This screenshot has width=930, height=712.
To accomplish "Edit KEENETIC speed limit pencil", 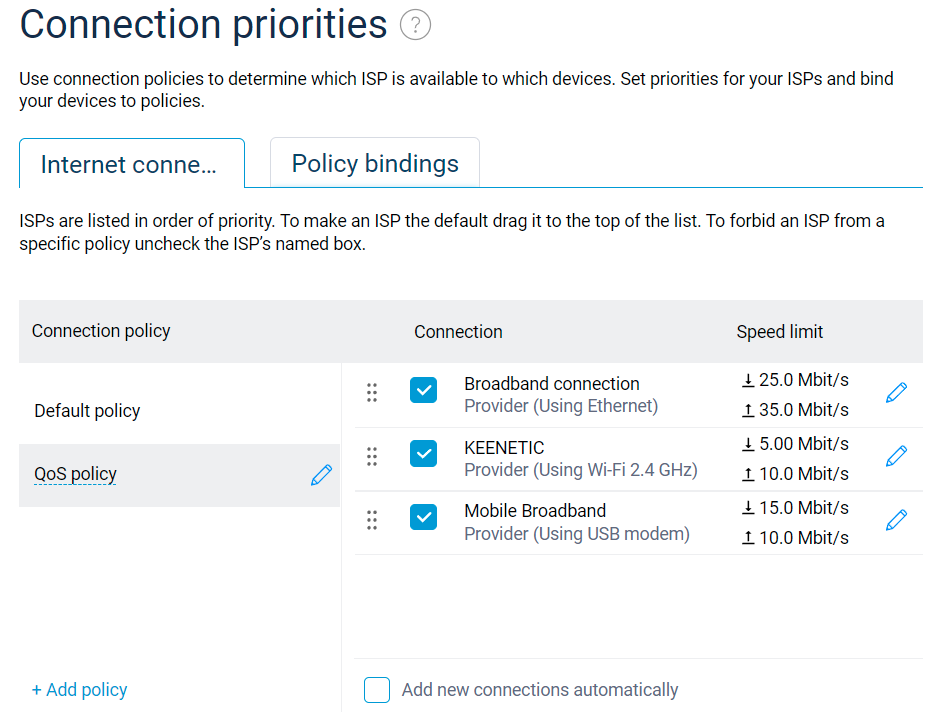I will point(897,457).
